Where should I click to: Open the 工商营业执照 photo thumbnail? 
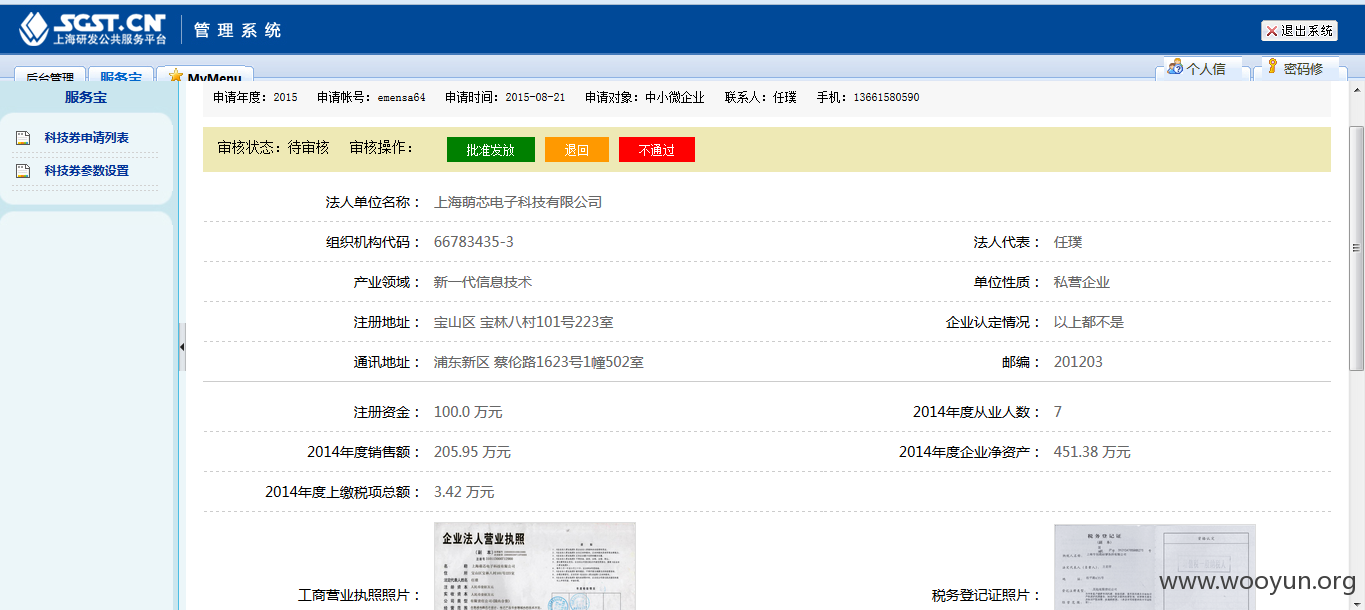pyautogui.click(x=535, y=566)
